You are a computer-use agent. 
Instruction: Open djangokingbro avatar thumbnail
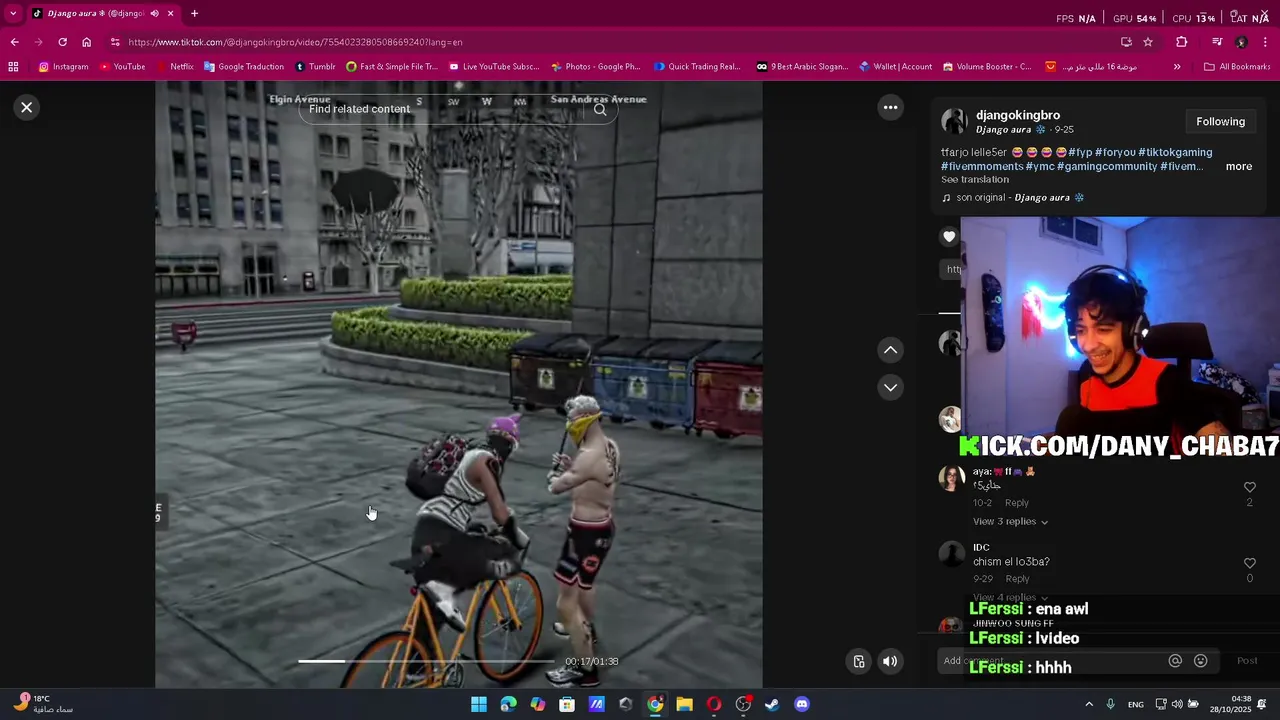pyautogui.click(x=954, y=122)
